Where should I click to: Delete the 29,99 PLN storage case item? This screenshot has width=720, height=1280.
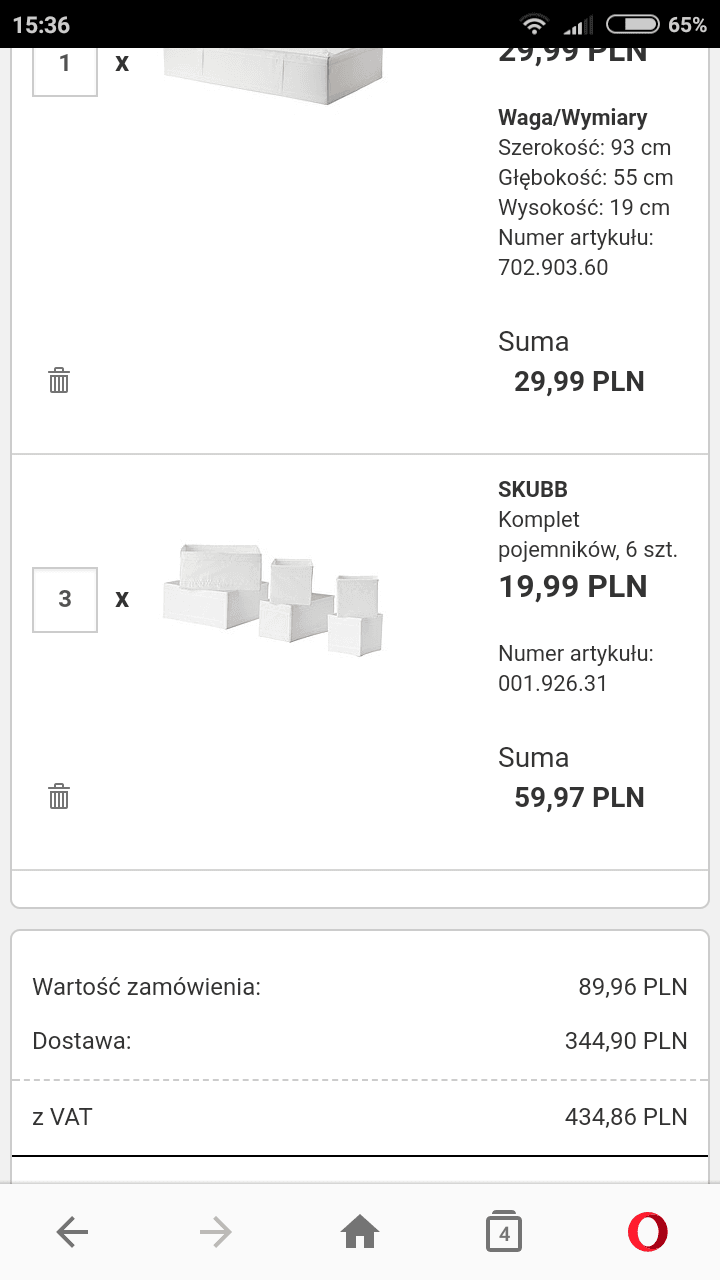[59, 381]
